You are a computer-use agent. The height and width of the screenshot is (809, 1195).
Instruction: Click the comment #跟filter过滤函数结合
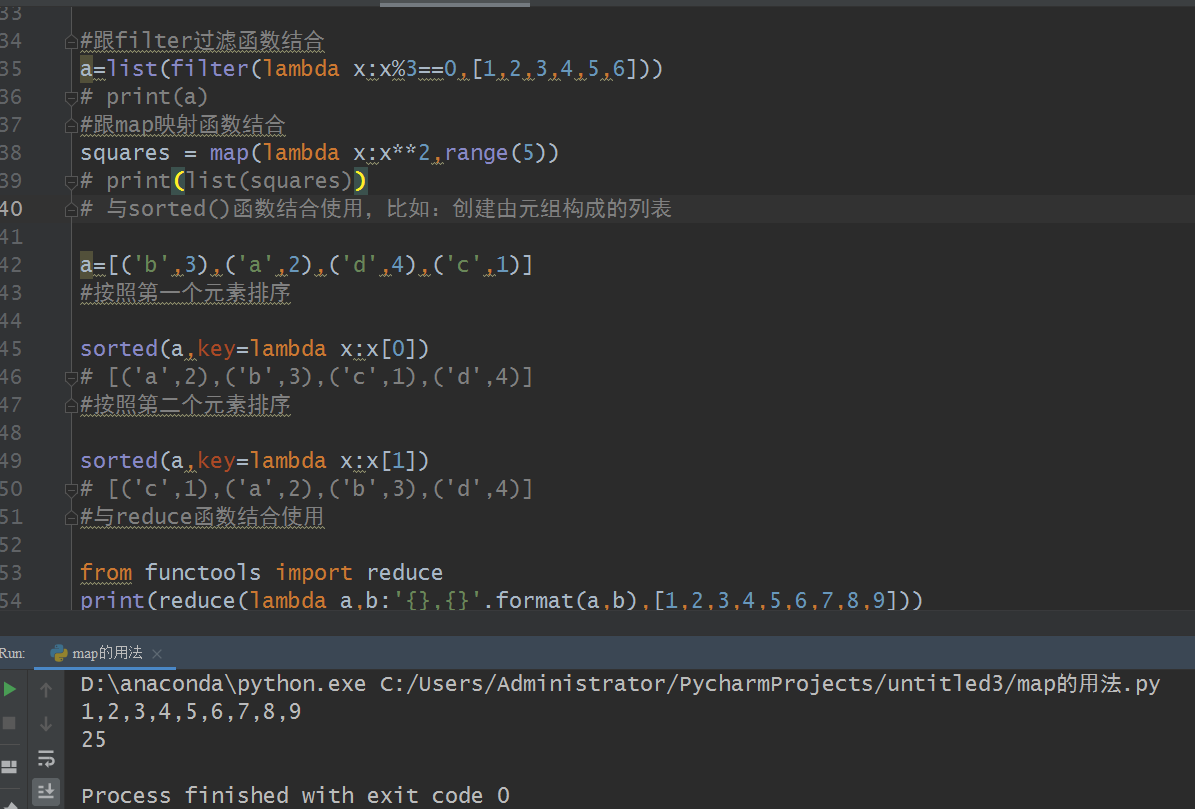click(202, 40)
